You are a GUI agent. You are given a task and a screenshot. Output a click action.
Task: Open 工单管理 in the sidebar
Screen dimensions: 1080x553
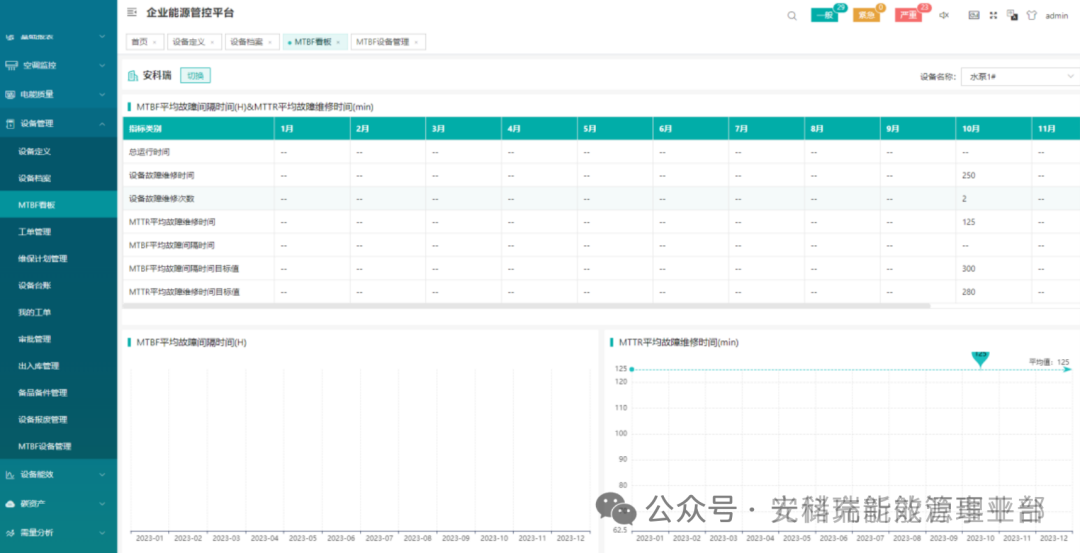[x=59, y=231]
